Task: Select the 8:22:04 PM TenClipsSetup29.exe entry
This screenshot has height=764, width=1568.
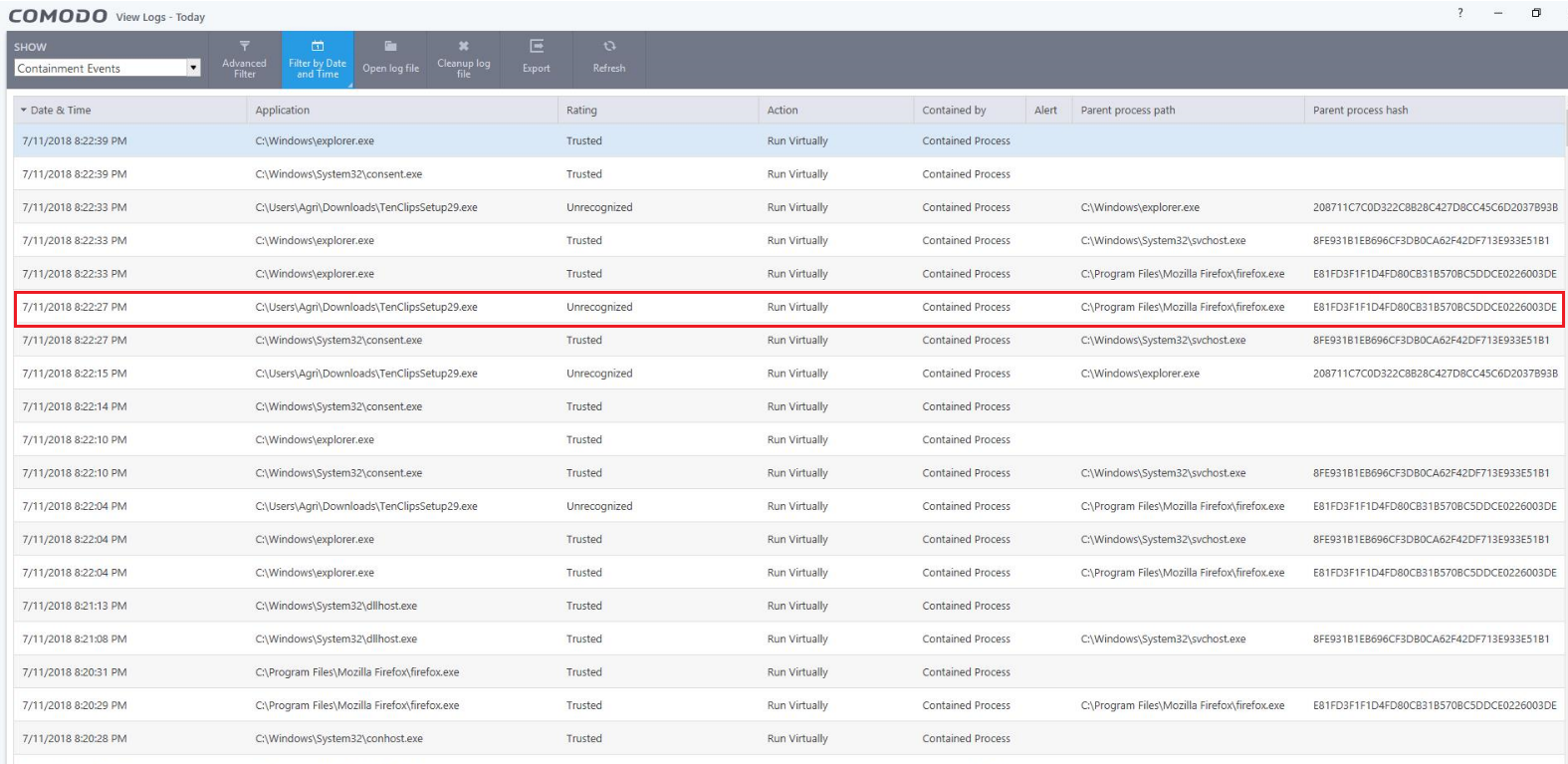Action: click(788, 506)
